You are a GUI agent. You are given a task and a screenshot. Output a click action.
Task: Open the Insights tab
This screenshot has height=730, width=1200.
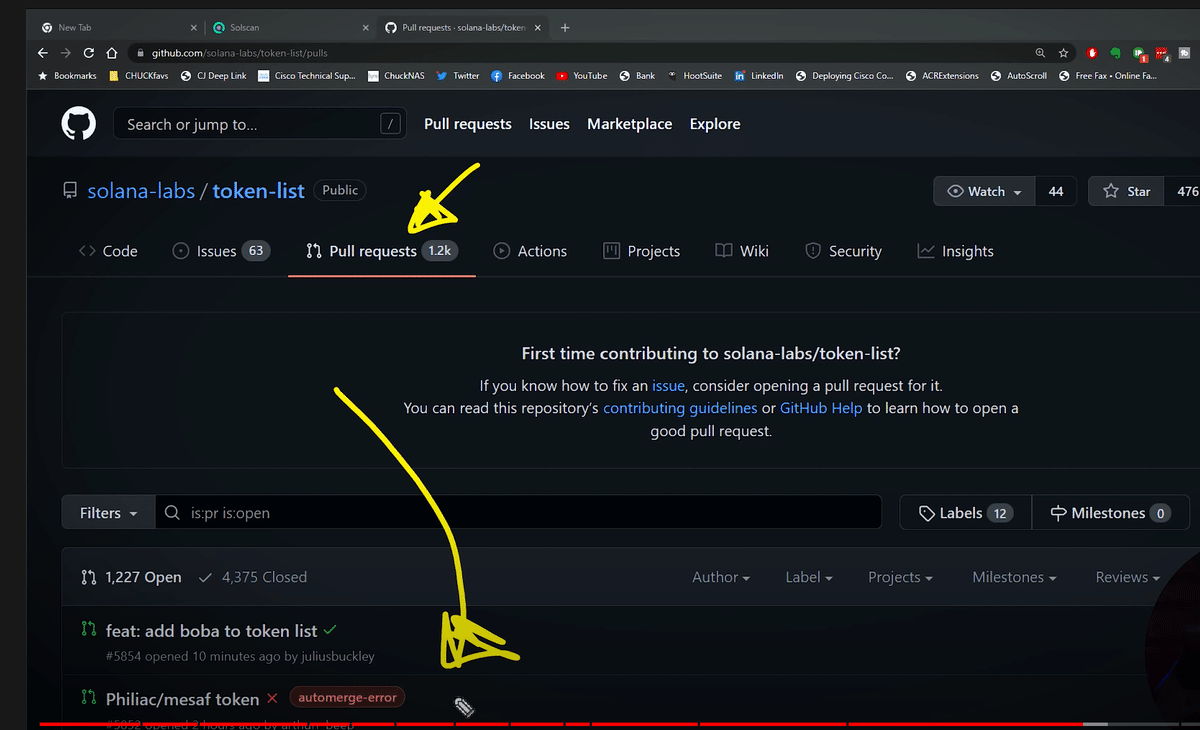pos(956,251)
